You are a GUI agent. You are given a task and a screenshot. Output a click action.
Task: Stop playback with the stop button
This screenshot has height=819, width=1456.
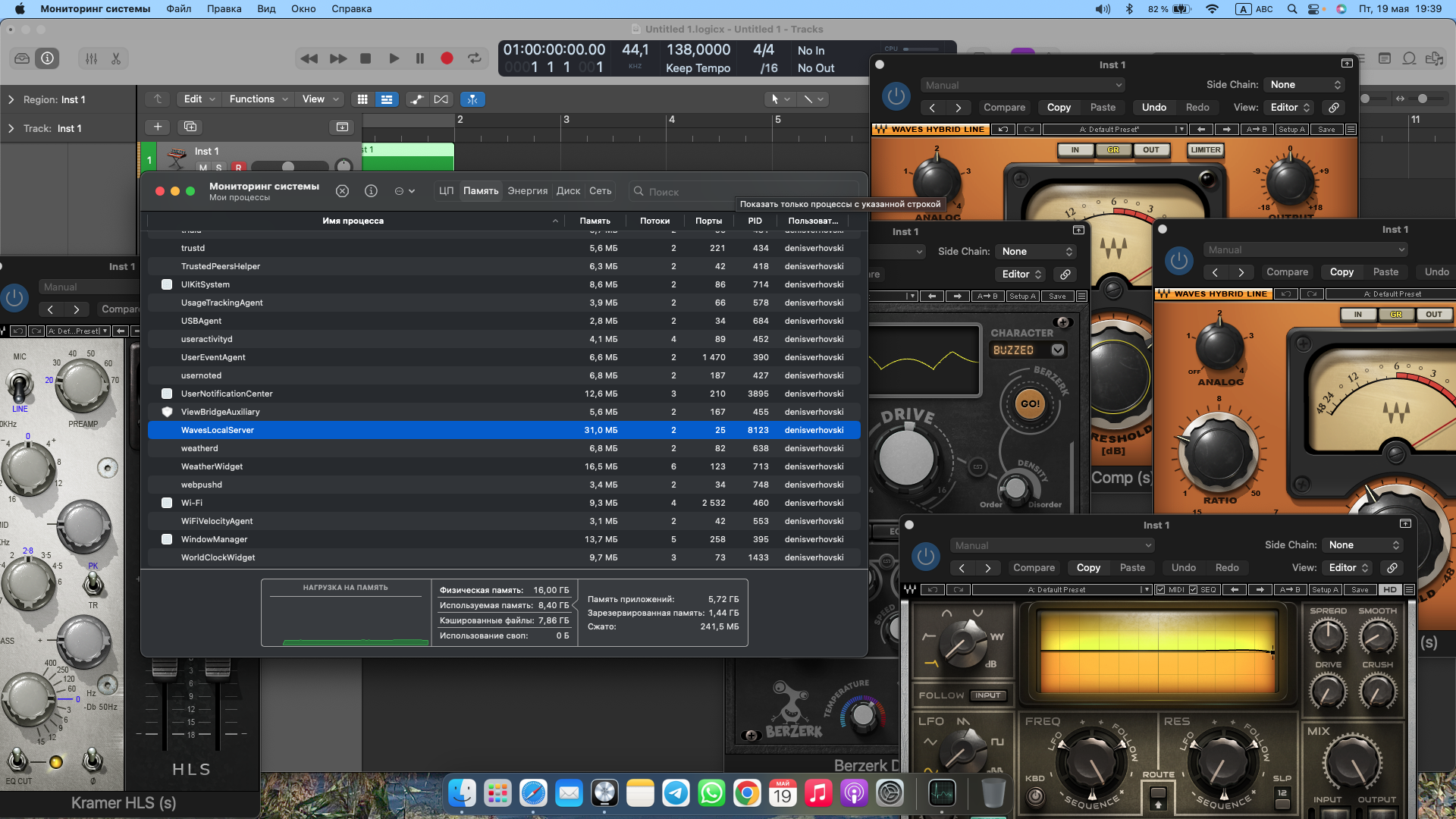(366, 58)
